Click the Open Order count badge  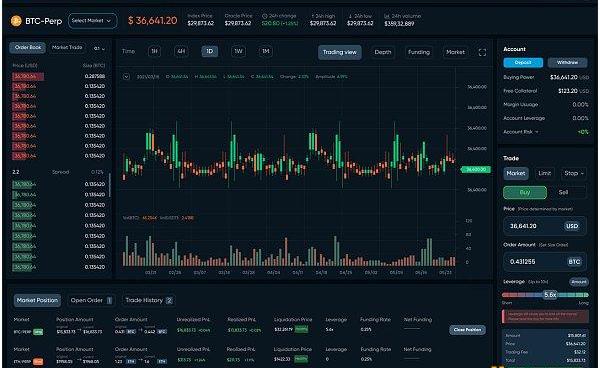[109, 300]
